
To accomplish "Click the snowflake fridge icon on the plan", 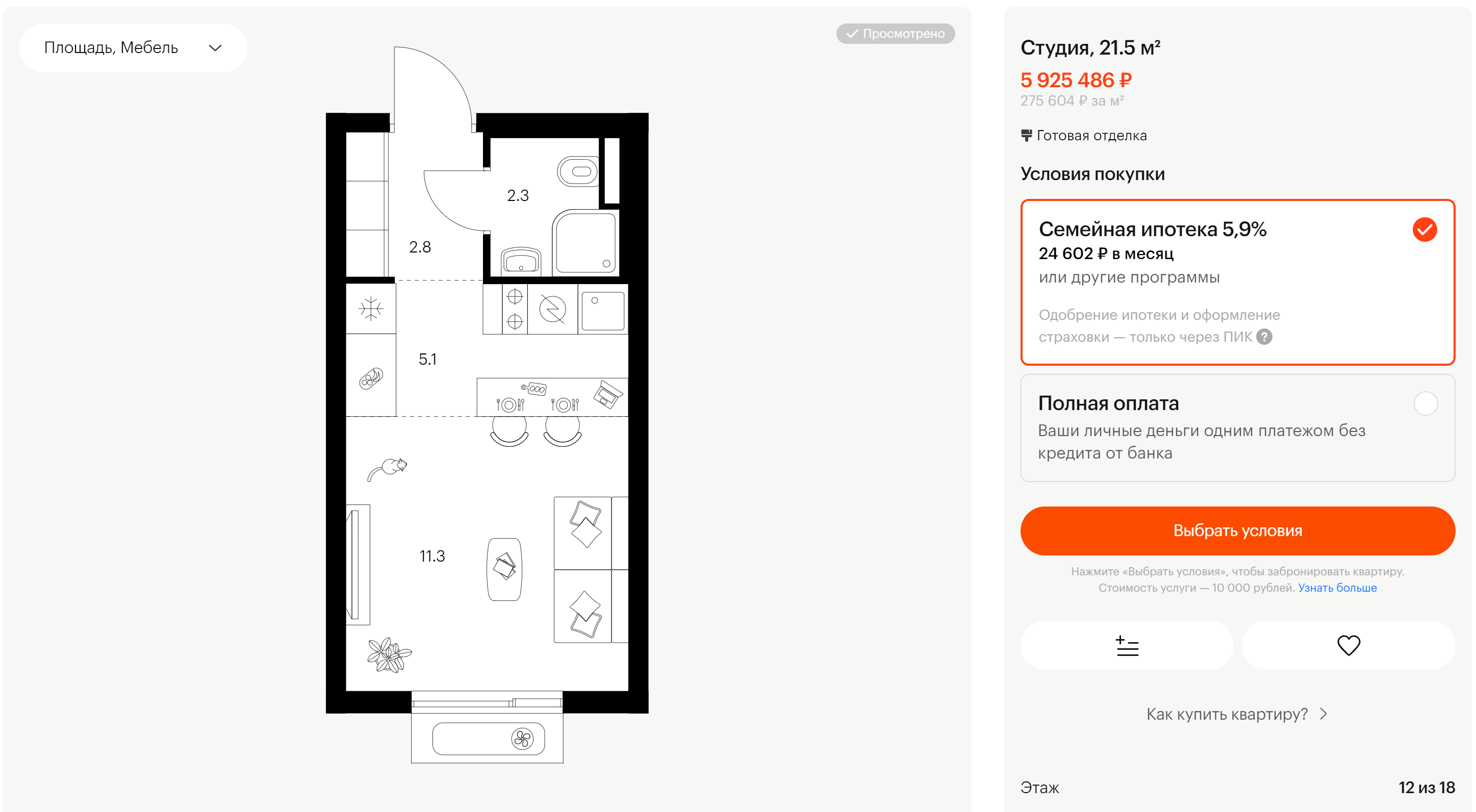I will [x=371, y=309].
